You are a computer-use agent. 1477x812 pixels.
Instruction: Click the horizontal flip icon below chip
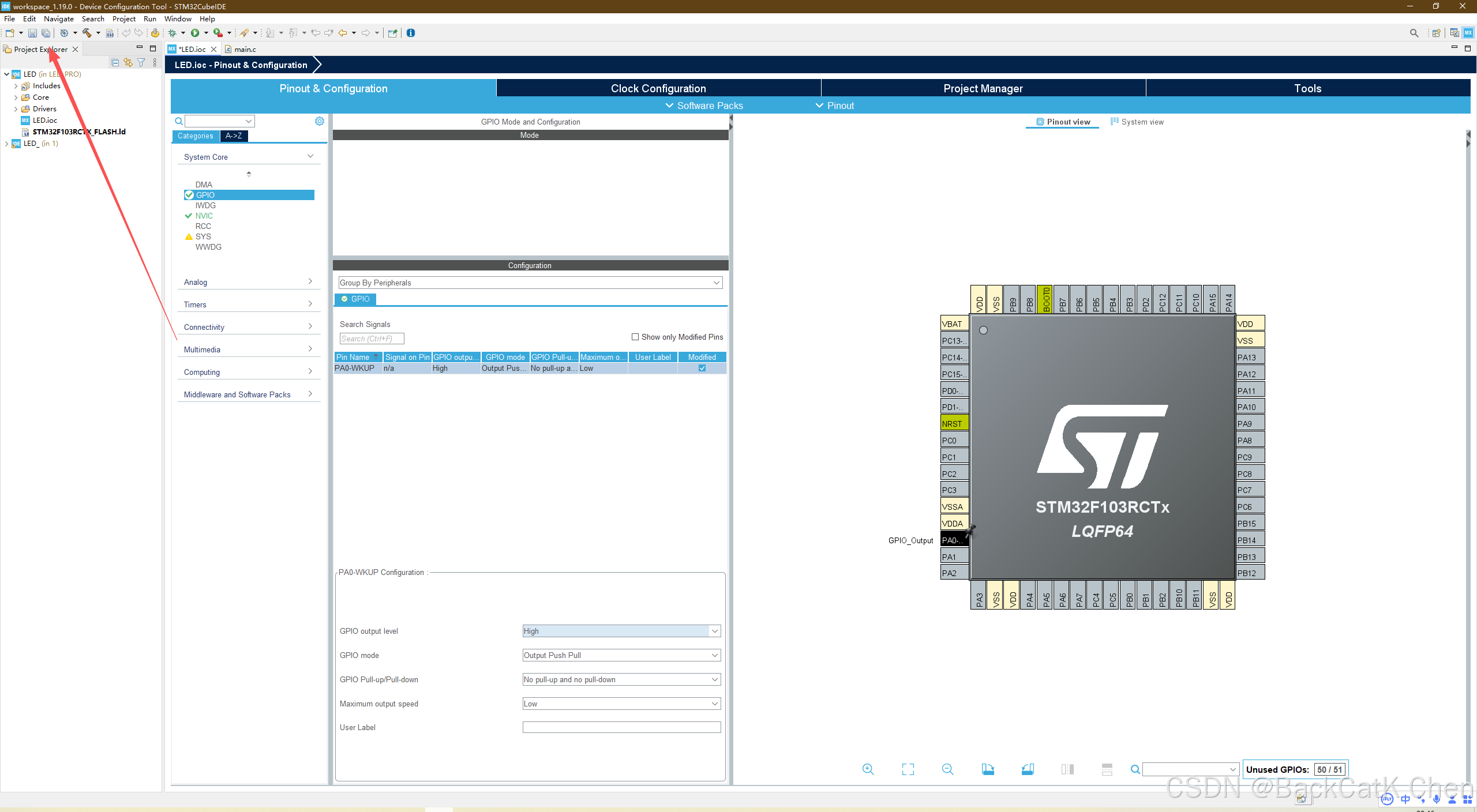click(1067, 769)
